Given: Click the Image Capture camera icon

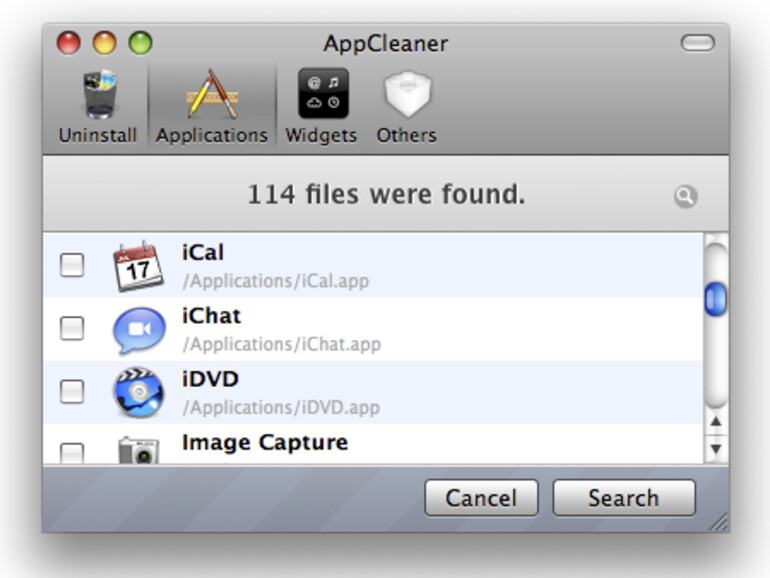Looking at the screenshot, I should [138, 451].
